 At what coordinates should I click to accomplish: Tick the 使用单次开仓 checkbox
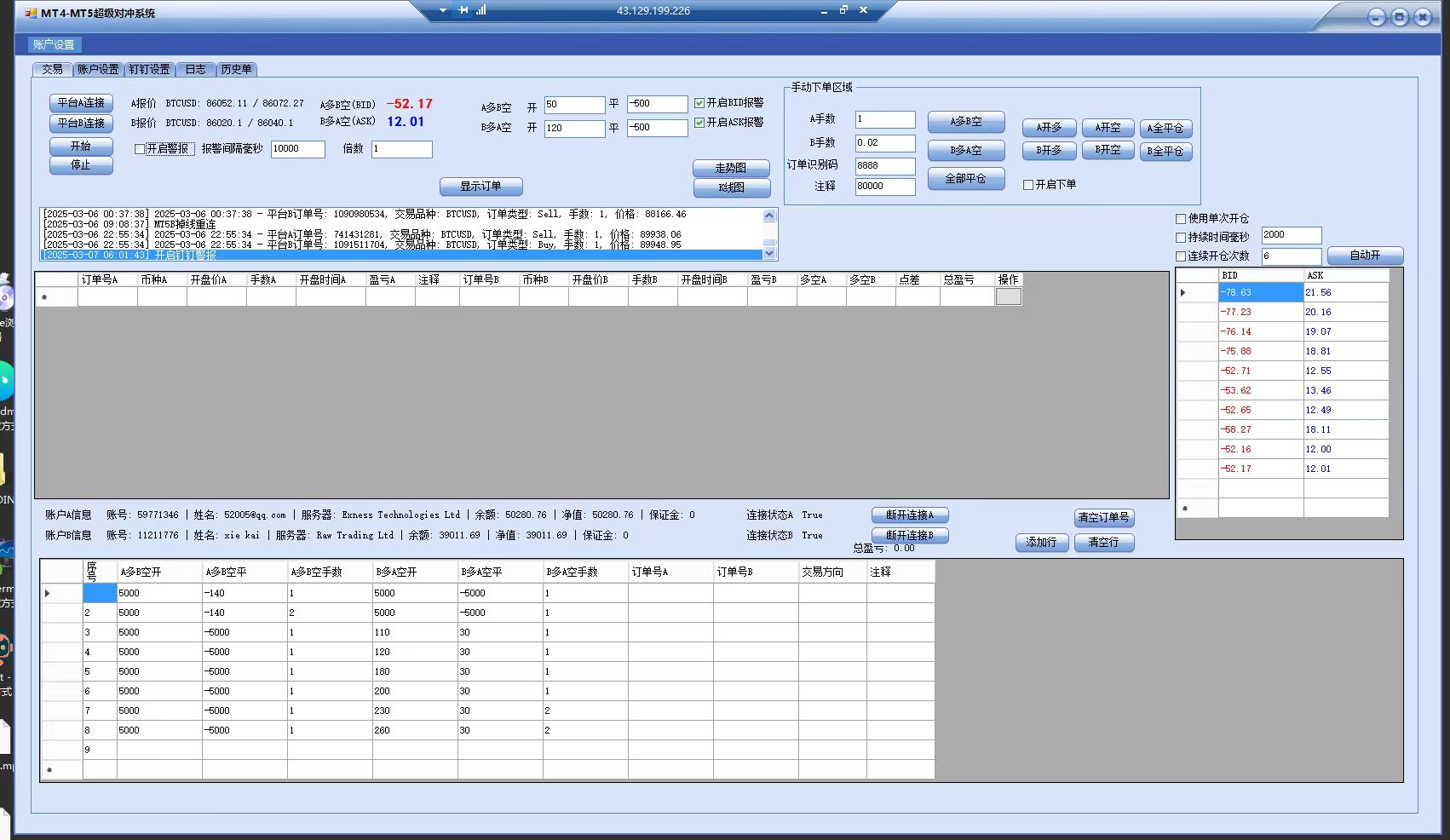[1181, 219]
